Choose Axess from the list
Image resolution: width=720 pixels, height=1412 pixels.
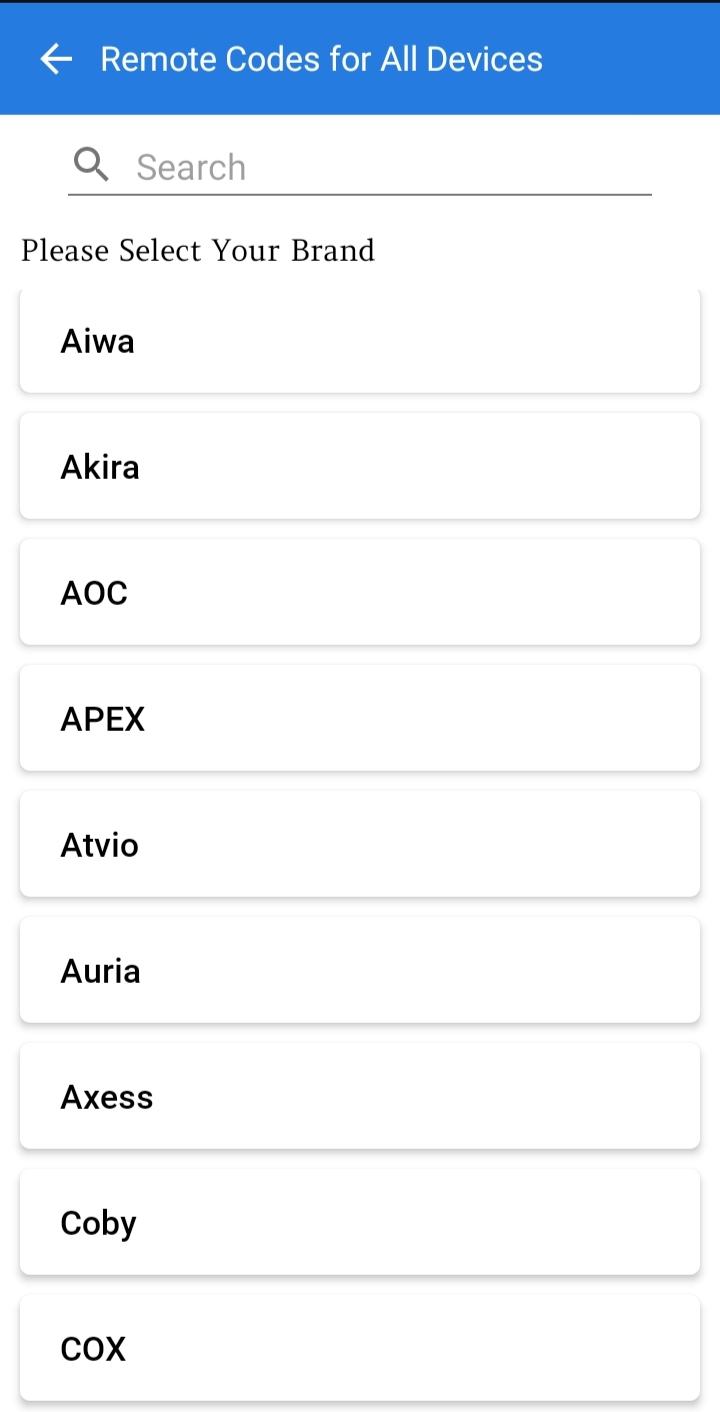pyautogui.click(x=360, y=1096)
